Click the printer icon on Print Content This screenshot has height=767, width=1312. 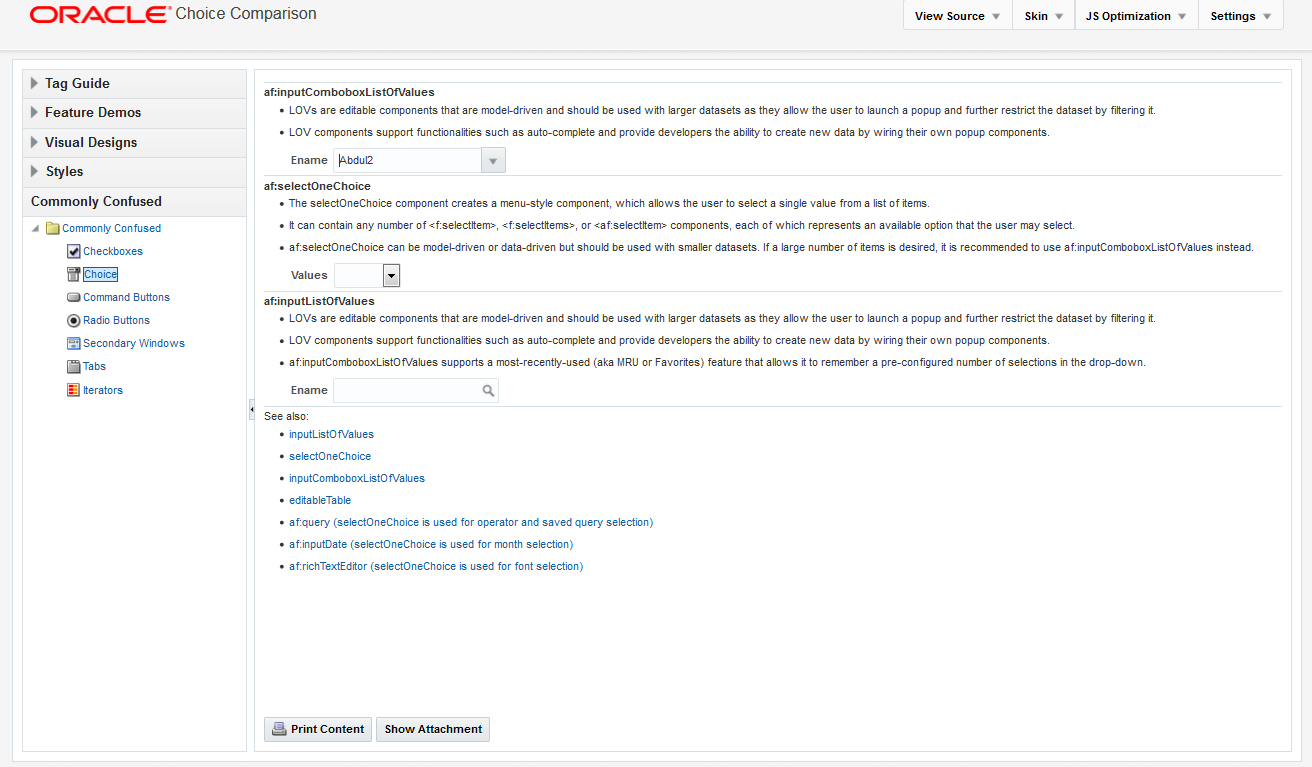point(279,729)
